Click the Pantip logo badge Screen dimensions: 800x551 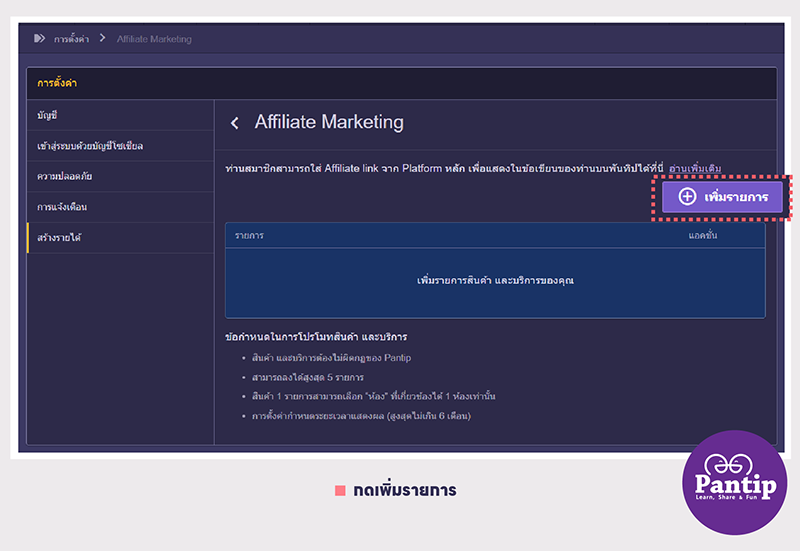734,483
